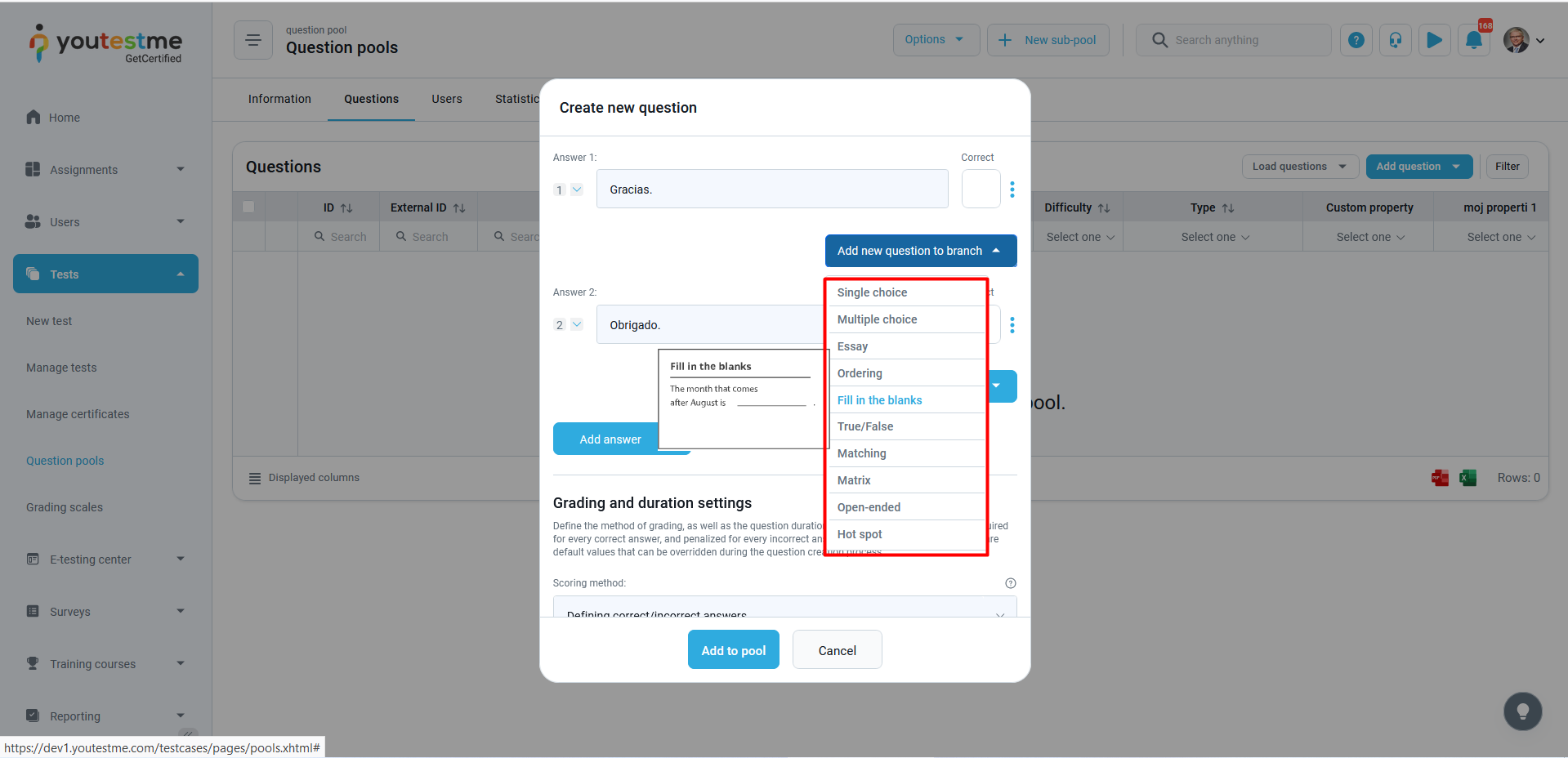Open notifications bell icon
This screenshot has height=758, width=1568.
[x=1474, y=40]
